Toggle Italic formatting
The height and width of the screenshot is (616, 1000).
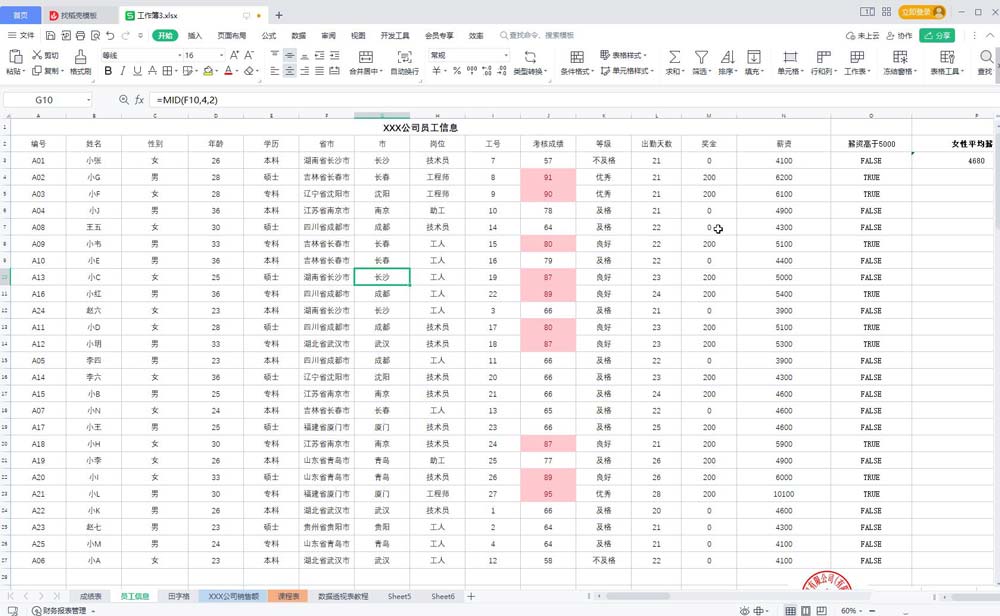click(122, 71)
